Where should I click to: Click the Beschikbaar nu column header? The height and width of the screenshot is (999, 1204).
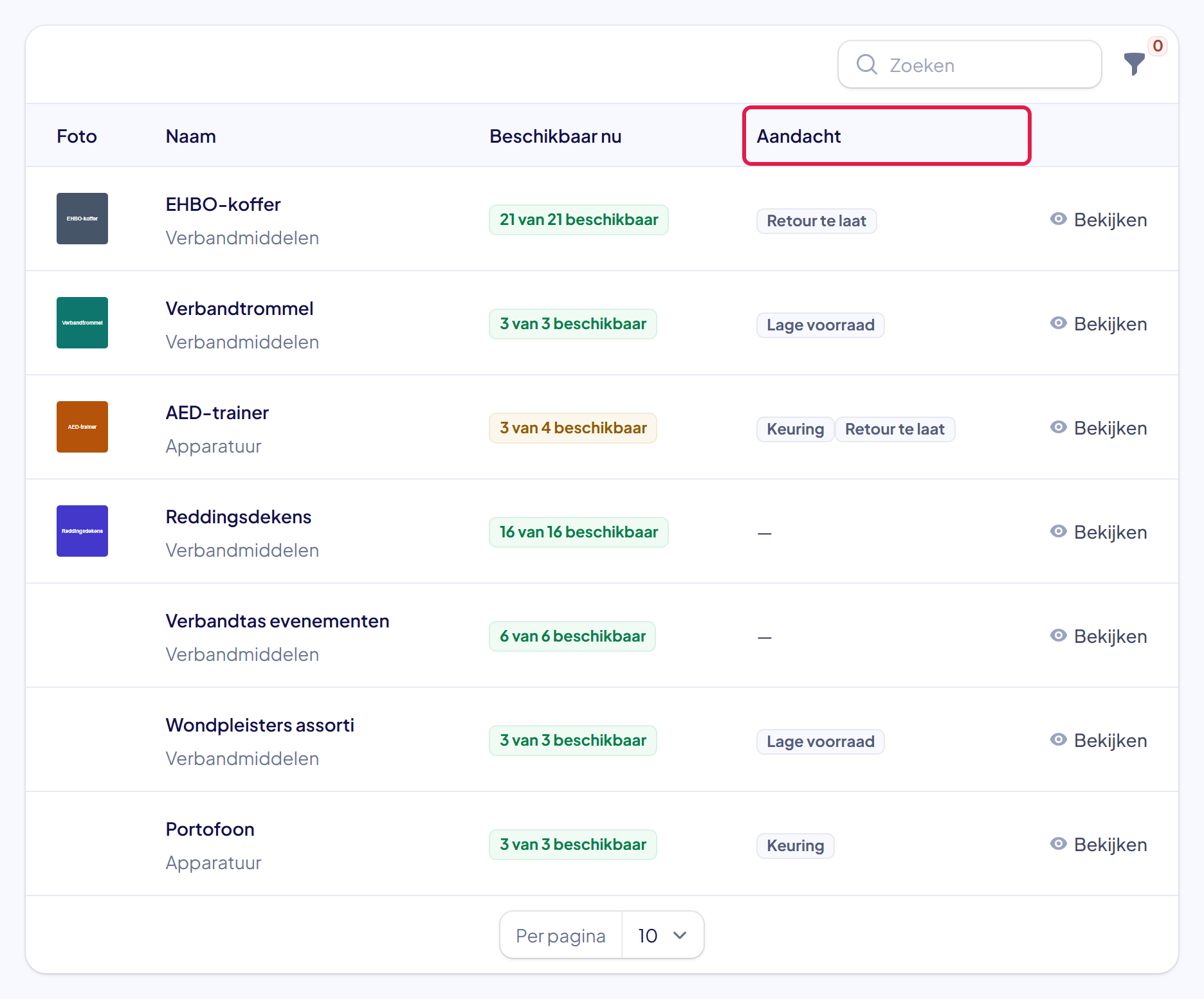(555, 136)
